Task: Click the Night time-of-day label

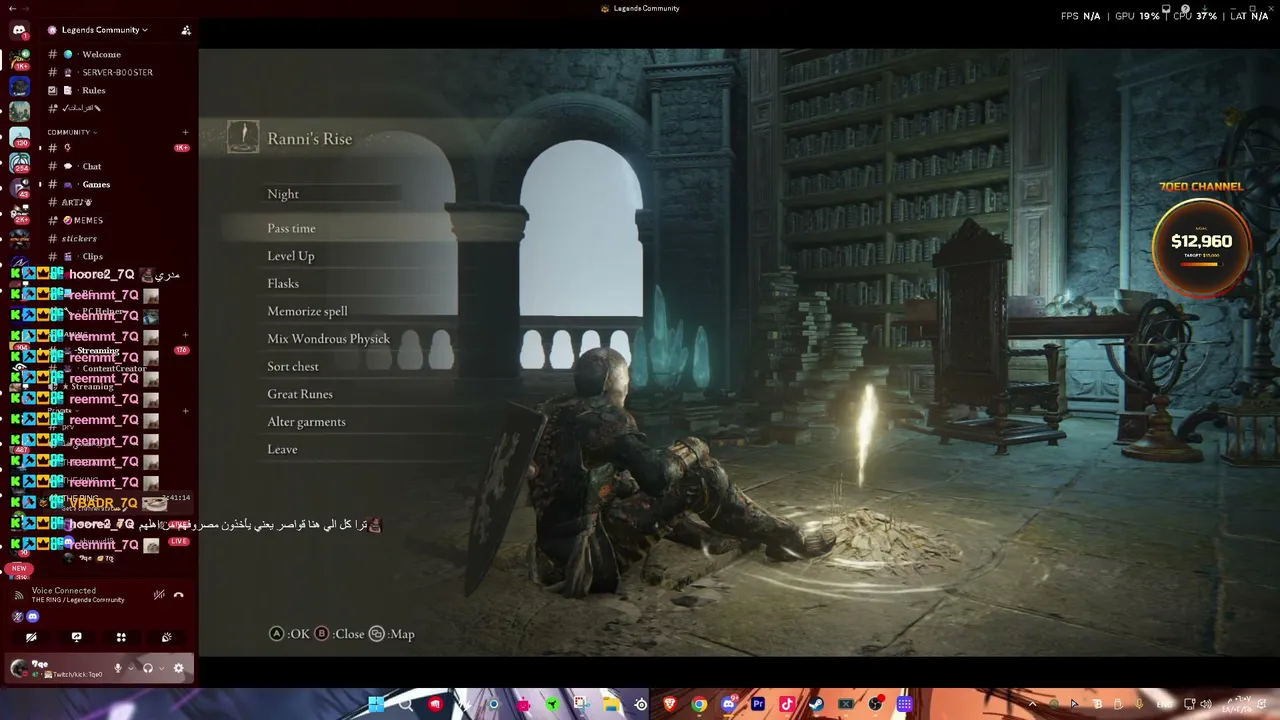Action: pos(283,194)
